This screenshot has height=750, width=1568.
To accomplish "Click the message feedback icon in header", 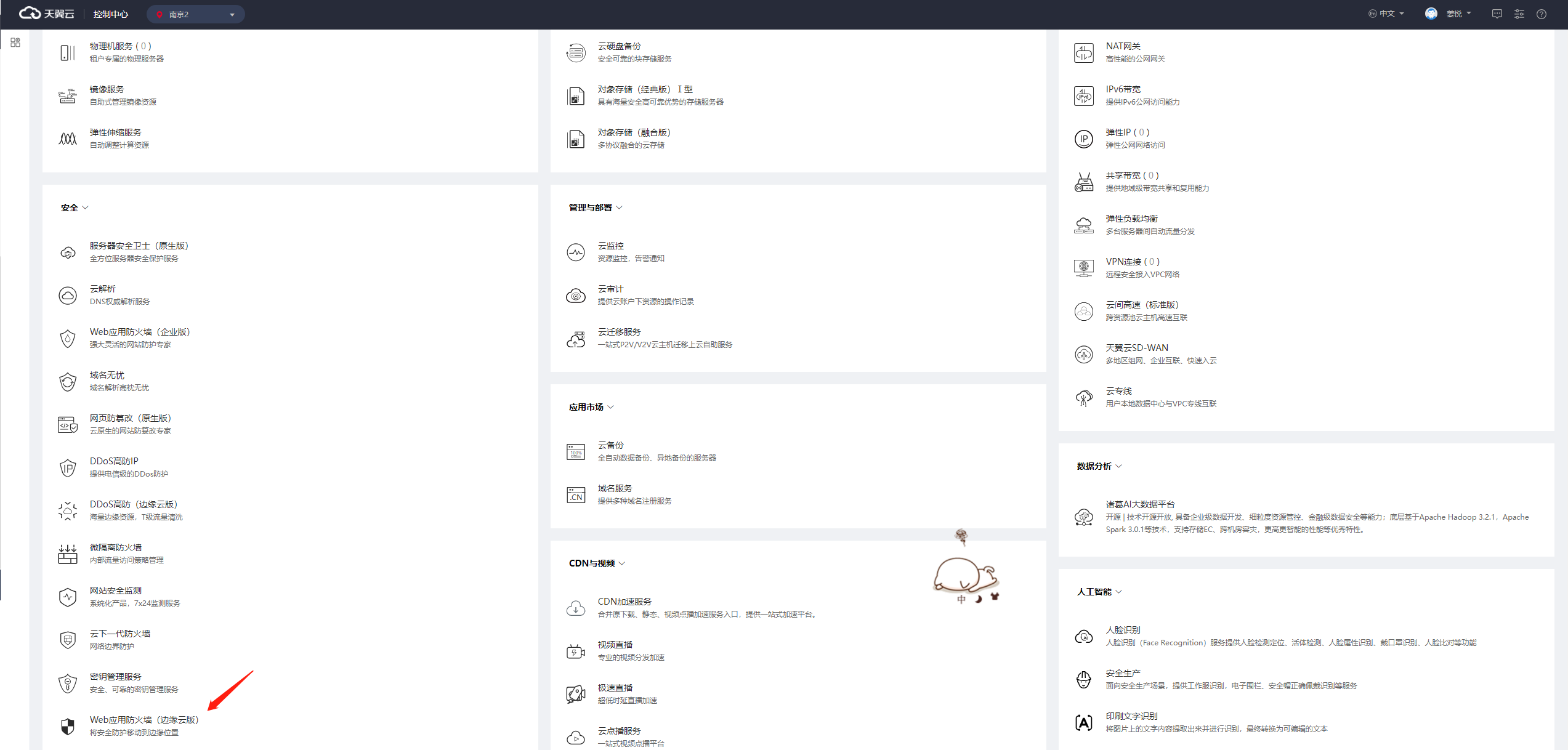I will coord(1497,14).
